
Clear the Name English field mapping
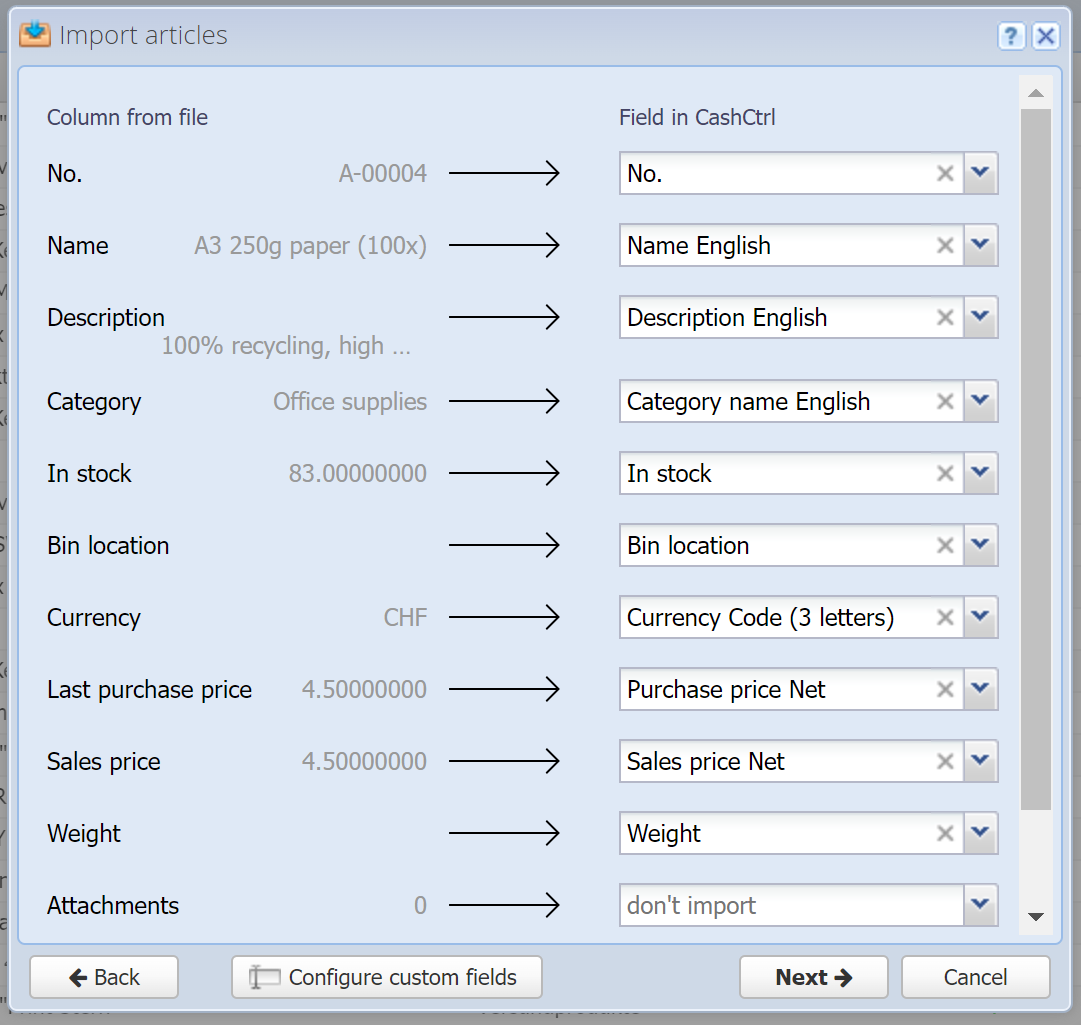click(x=945, y=245)
